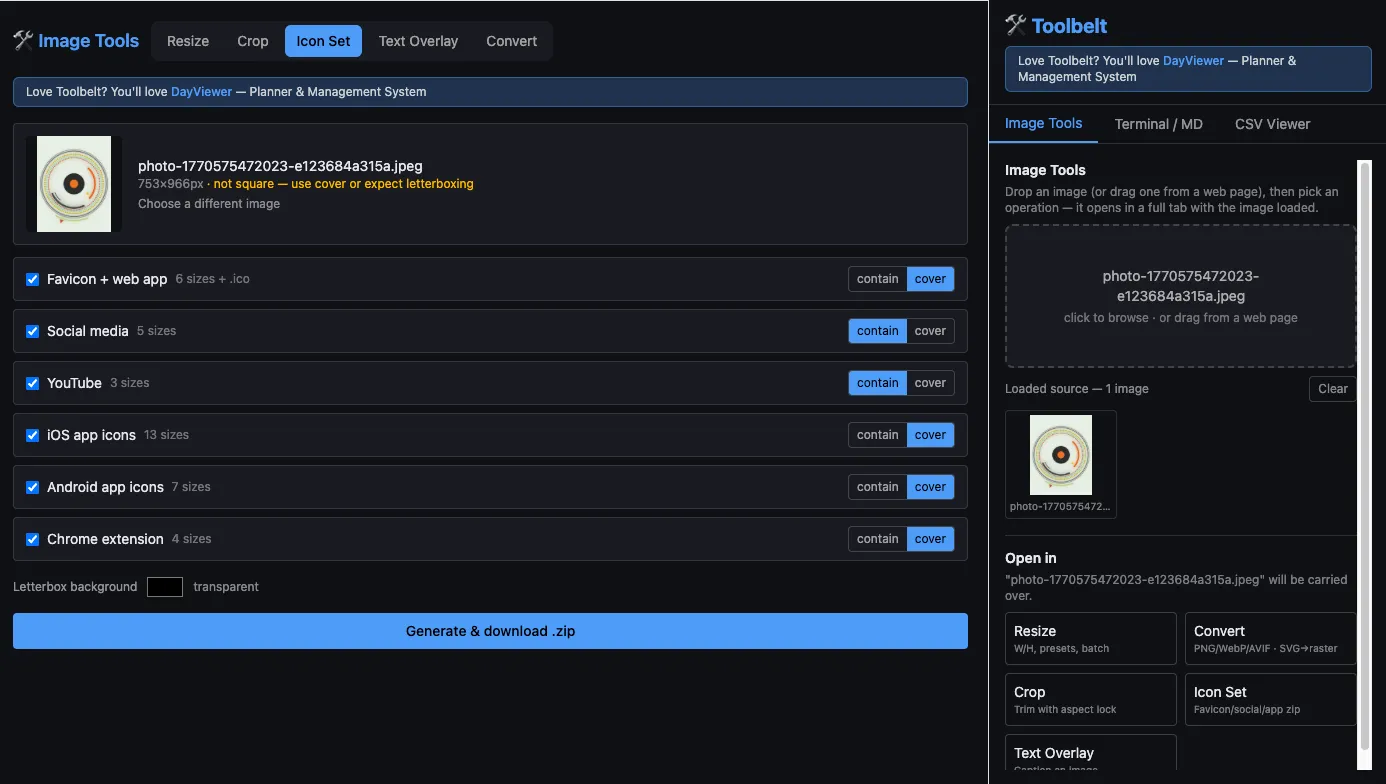Set YouTube fit to cover

click(x=930, y=383)
